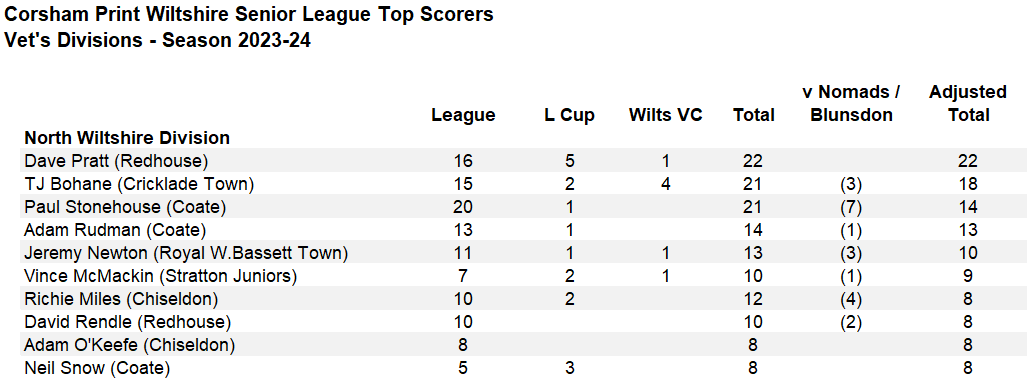Screen dimensions: 1027x379
Task: Click the v Nomads / Blunsdon header
Action: point(851,103)
